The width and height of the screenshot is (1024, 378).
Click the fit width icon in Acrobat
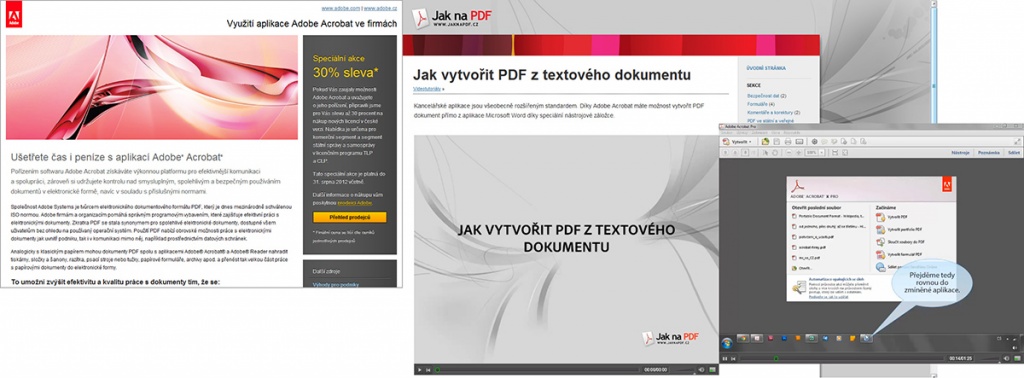tap(835, 152)
